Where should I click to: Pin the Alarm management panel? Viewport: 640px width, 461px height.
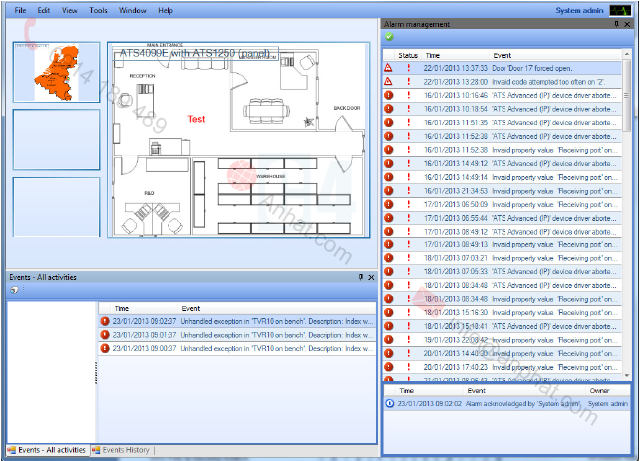pos(616,24)
